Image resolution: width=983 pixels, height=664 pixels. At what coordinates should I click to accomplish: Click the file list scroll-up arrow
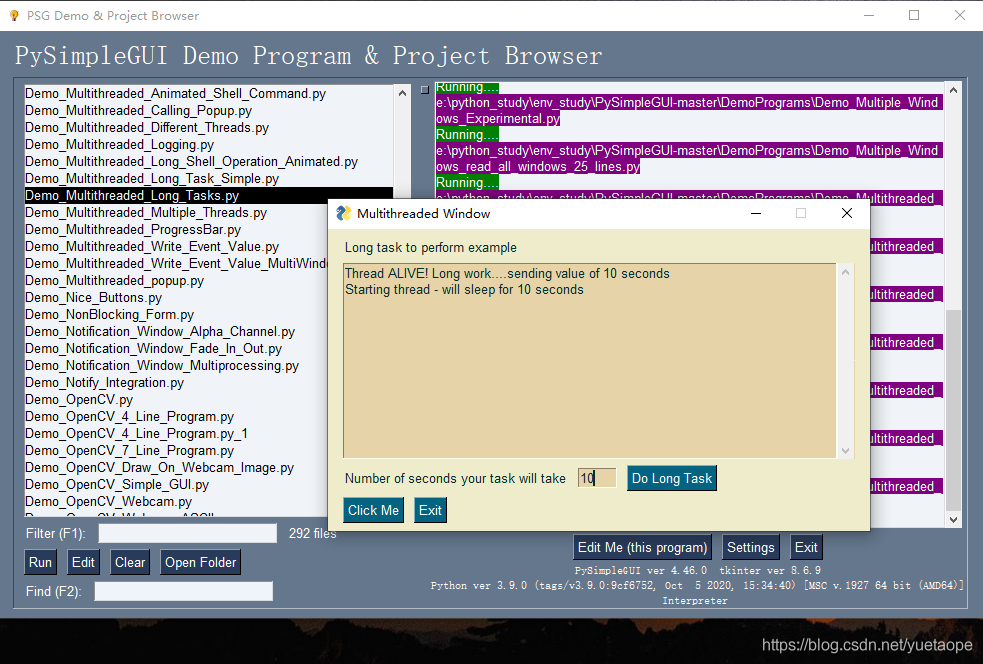pyautogui.click(x=402, y=93)
